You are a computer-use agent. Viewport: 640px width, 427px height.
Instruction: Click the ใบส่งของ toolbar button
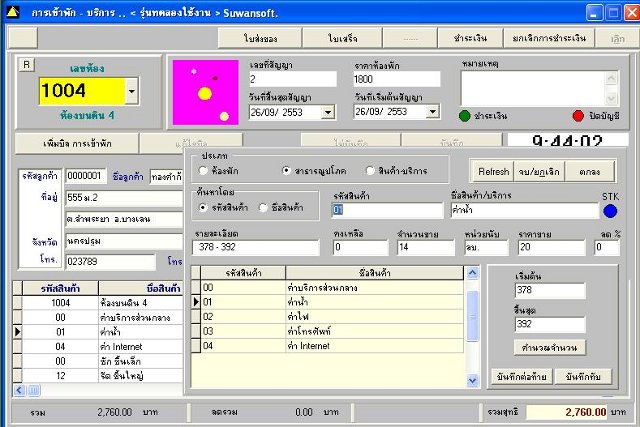click(x=260, y=38)
